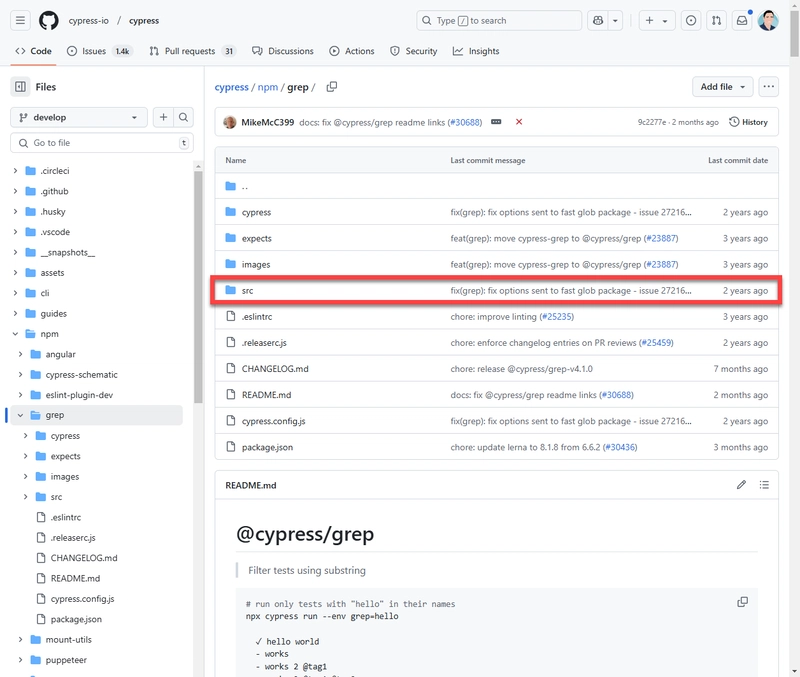800x677 pixels.
Task: Collapse the grep folder in tree
Action: tap(20, 415)
